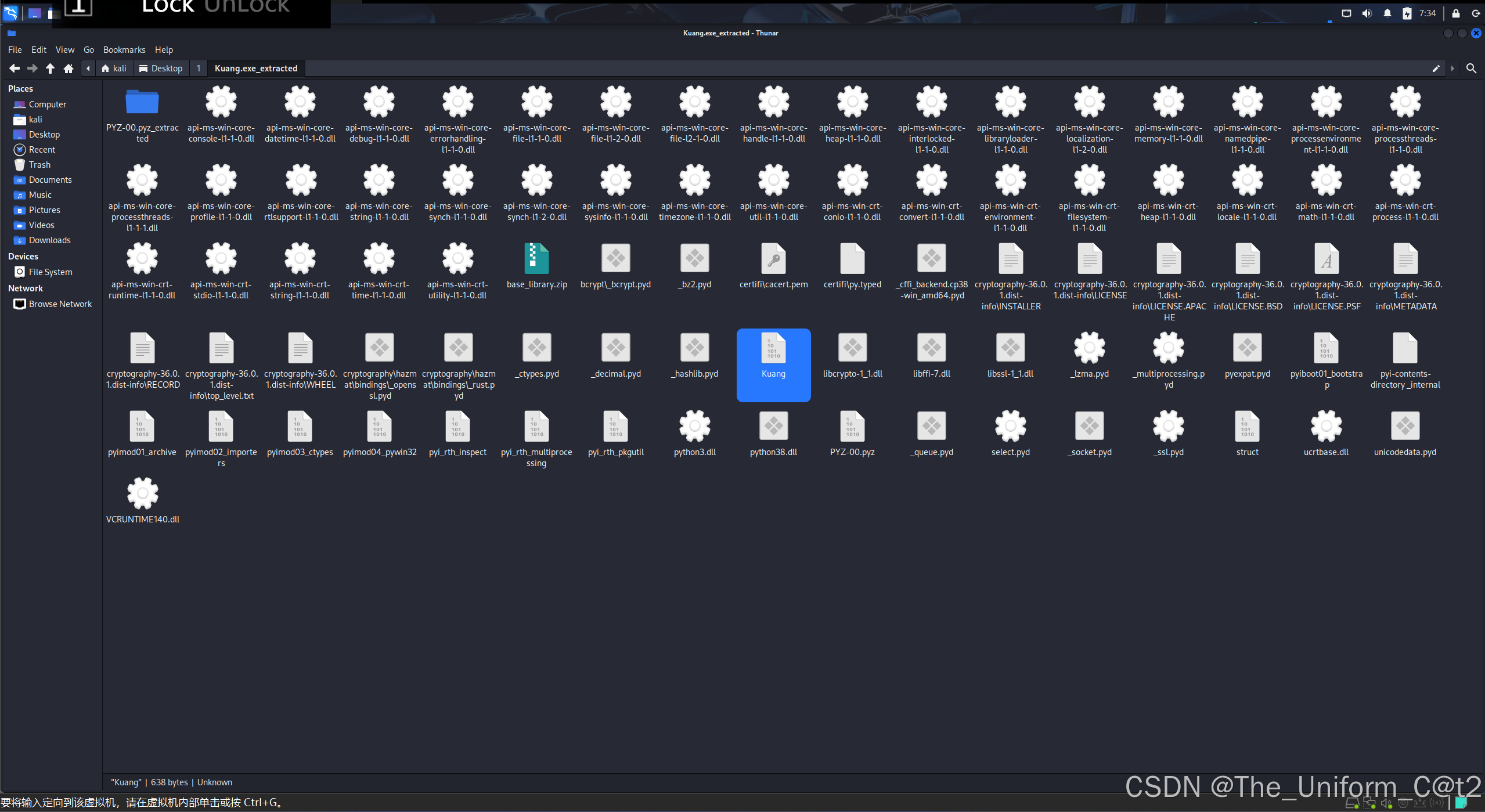Open the Bookmarks menu
1485x812 pixels.
(x=124, y=50)
